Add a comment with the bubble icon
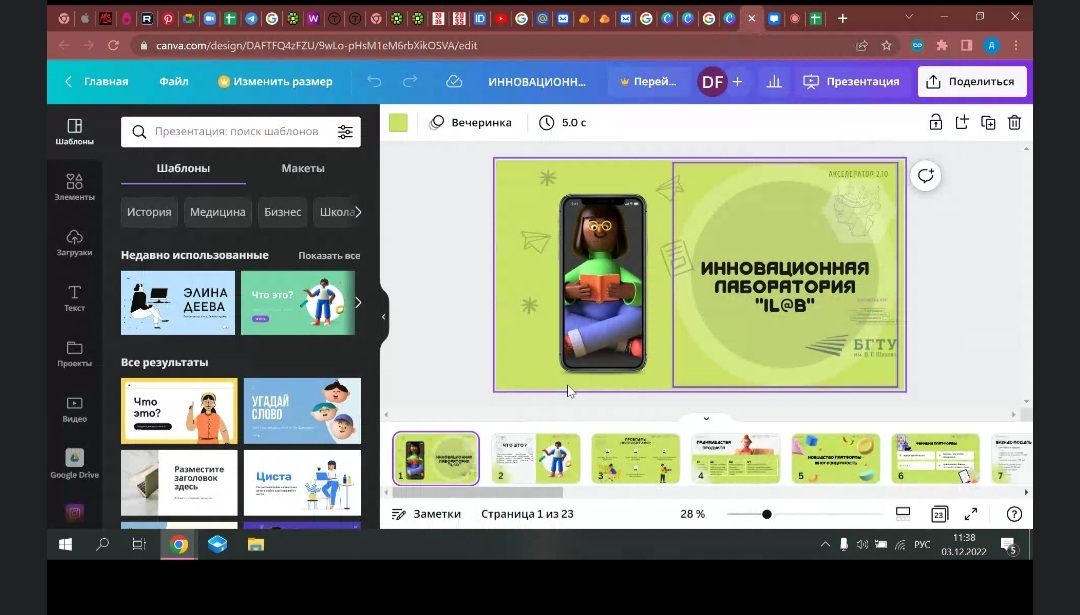Image resolution: width=1080 pixels, height=615 pixels. pyautogui.click(x=925, y=175)
